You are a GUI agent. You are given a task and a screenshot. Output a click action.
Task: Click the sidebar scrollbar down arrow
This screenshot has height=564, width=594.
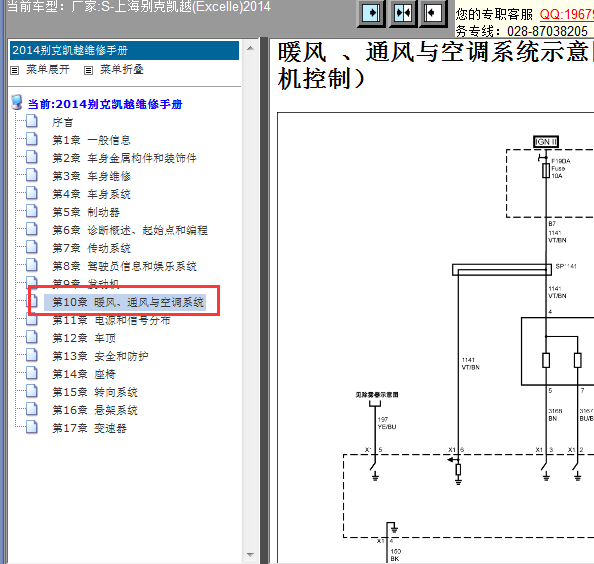point(250,555)
